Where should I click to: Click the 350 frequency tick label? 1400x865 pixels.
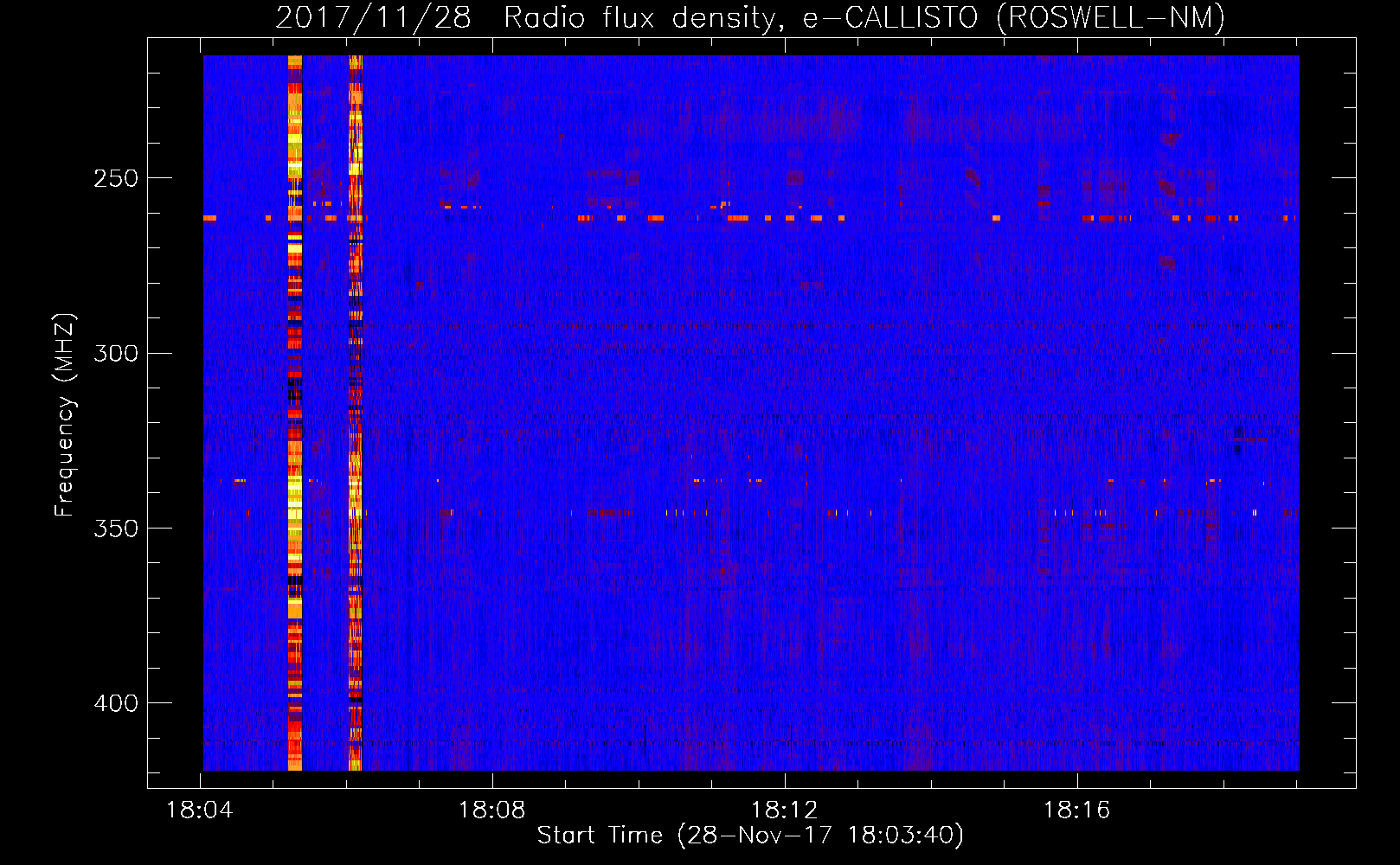[116, 528]
